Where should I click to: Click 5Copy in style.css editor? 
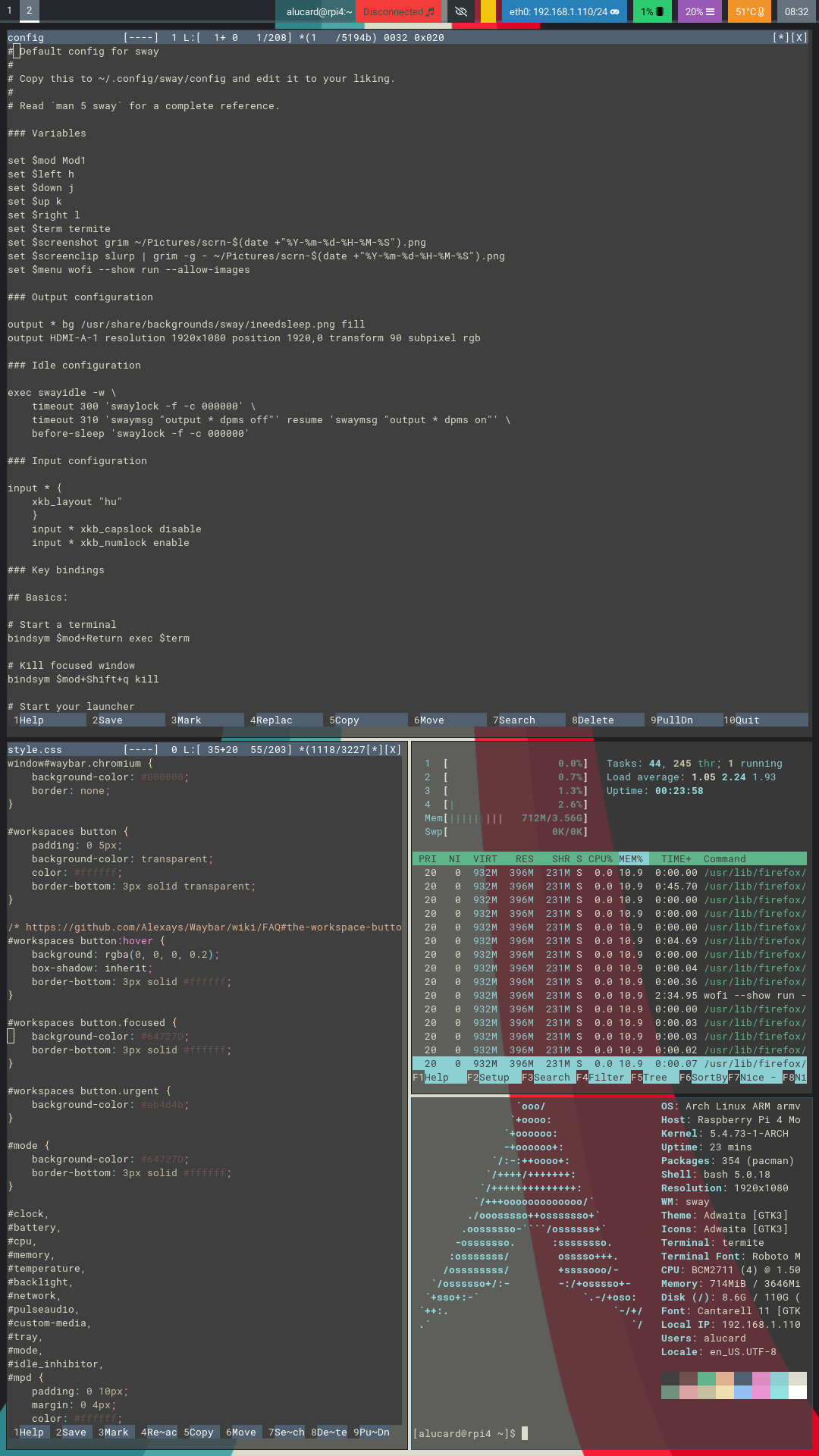pyautogui.click(x=199, y=1432)
